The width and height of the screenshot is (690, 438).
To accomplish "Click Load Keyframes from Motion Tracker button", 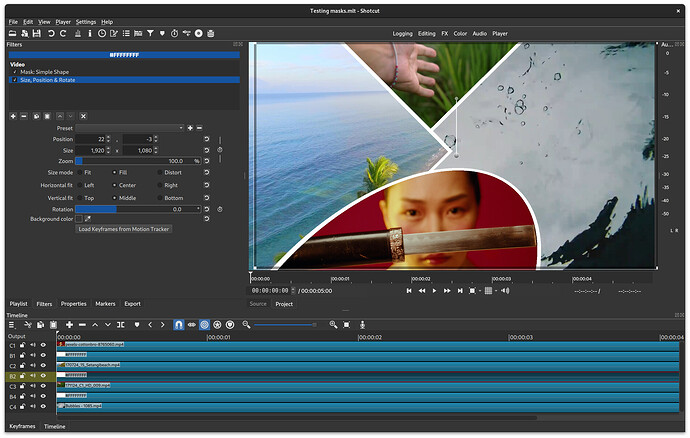I will 124,229.
